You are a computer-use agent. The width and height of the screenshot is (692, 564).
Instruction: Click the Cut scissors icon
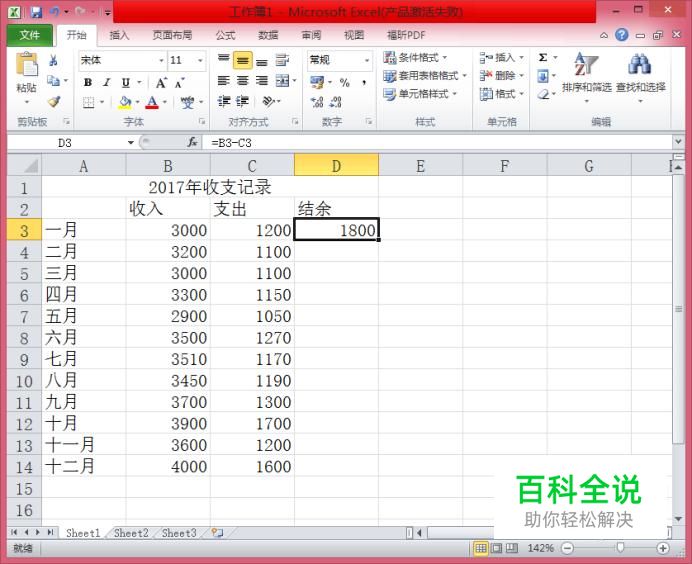[53, 60]
